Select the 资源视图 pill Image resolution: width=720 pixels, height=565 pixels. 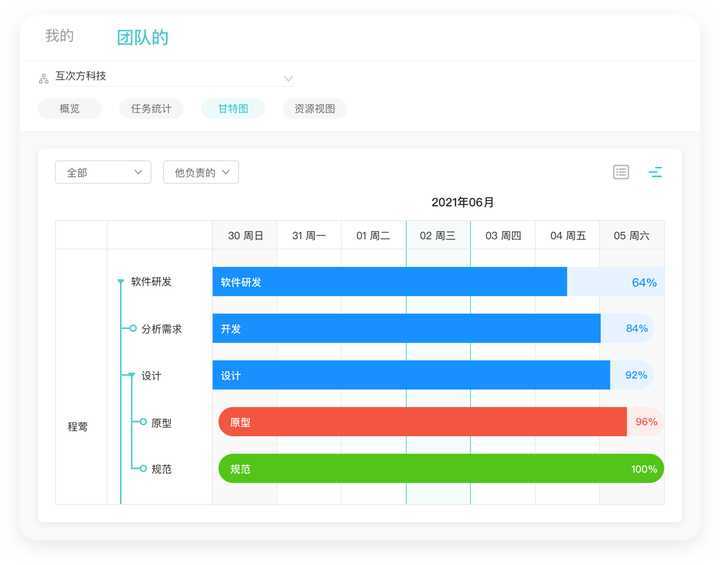pos(315,109)
